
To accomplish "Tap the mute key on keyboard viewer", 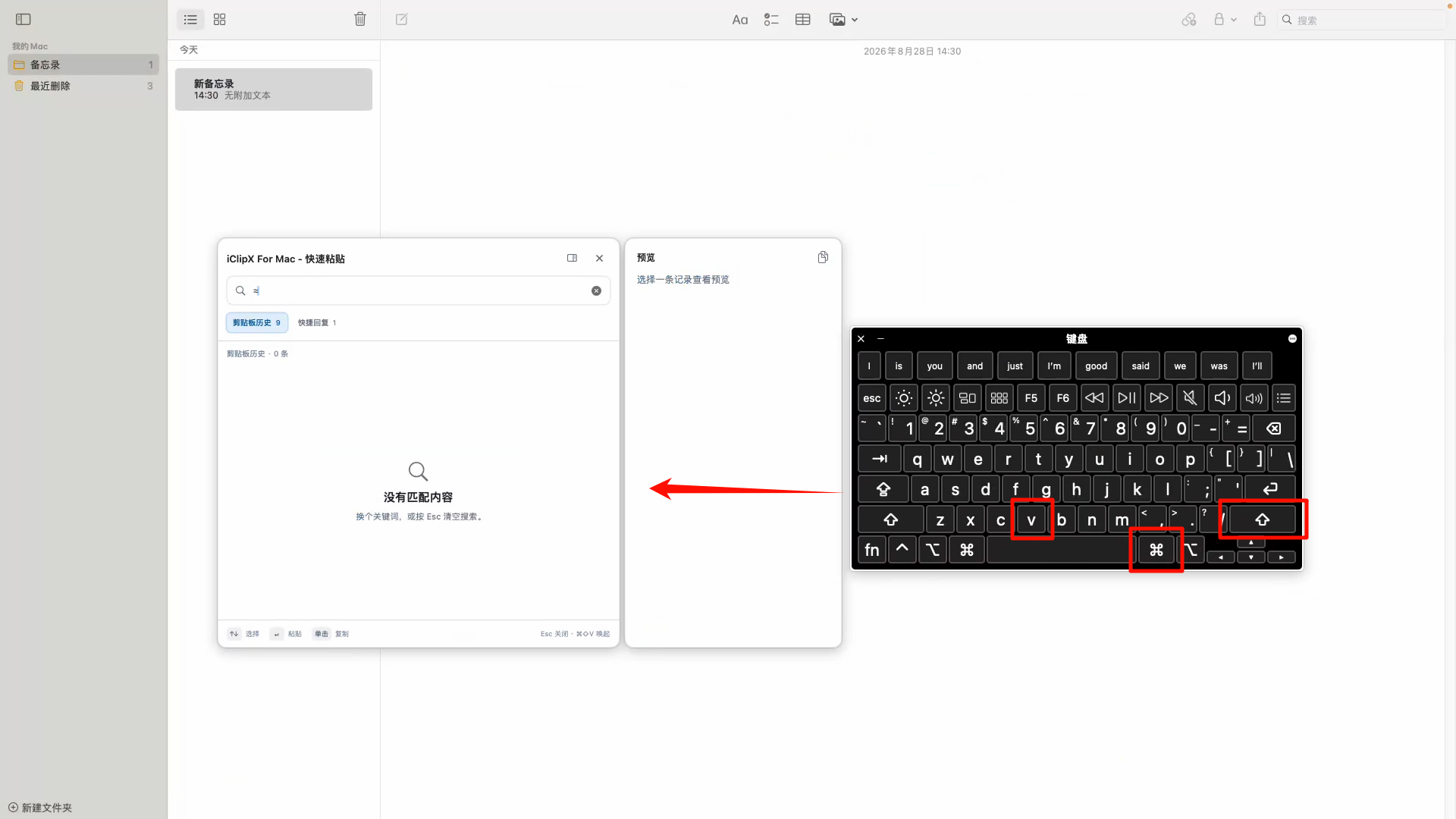I will (1191, 398).
